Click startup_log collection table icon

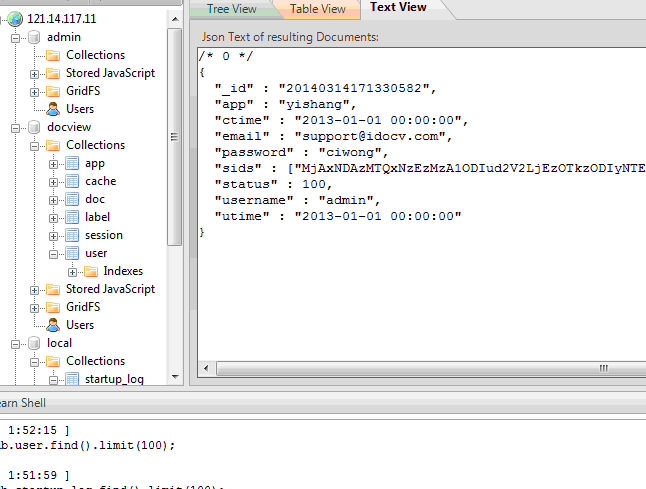click(72, 379)
